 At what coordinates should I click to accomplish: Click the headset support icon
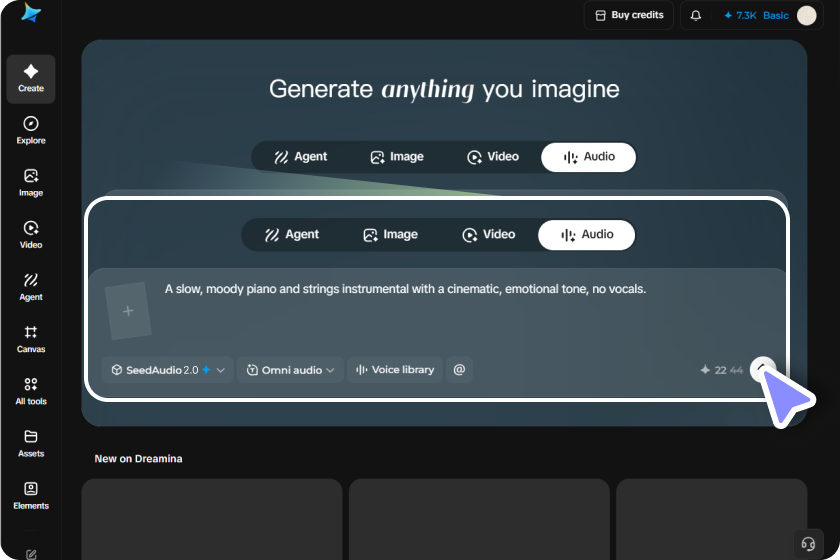pyautogui.click(x=808, y=544)
